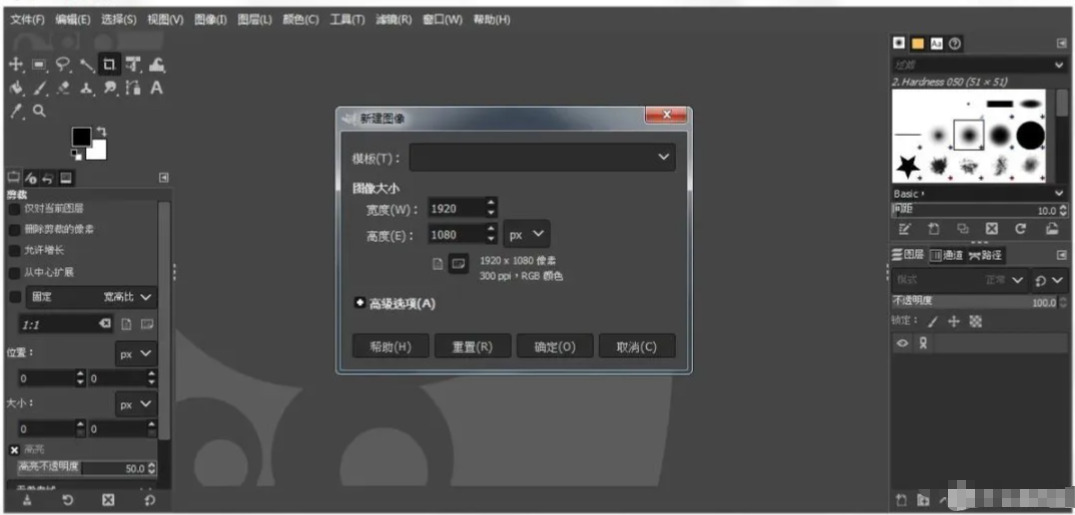1075x515 pixels.
Task: Open the 固定 宽高比 dropdown
Action: 91,298
